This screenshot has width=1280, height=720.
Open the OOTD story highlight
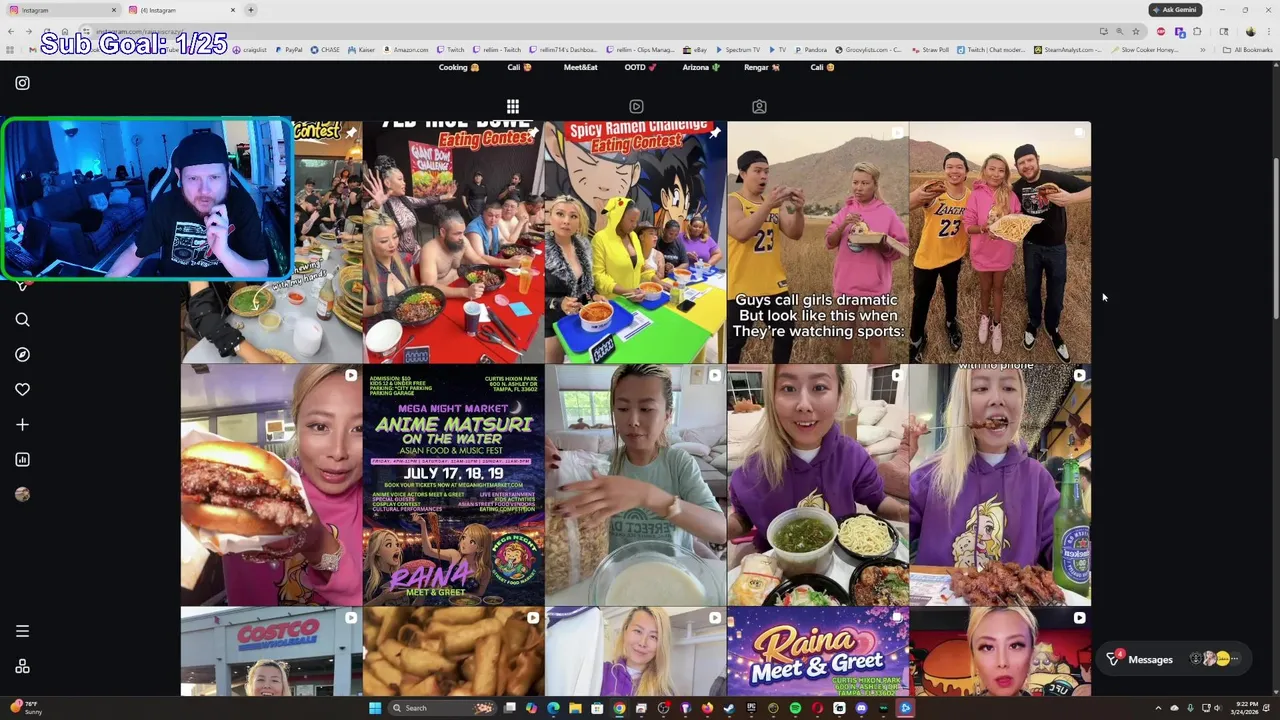tap(640, 67)
